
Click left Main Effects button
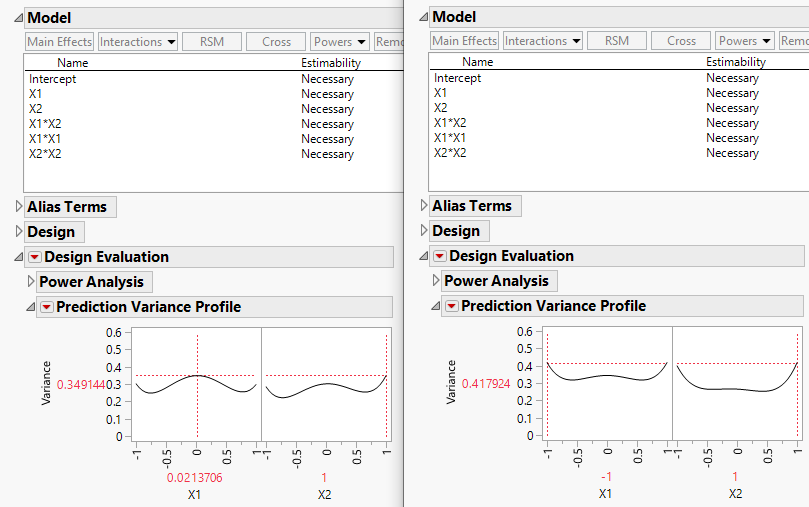click(60, 42)
